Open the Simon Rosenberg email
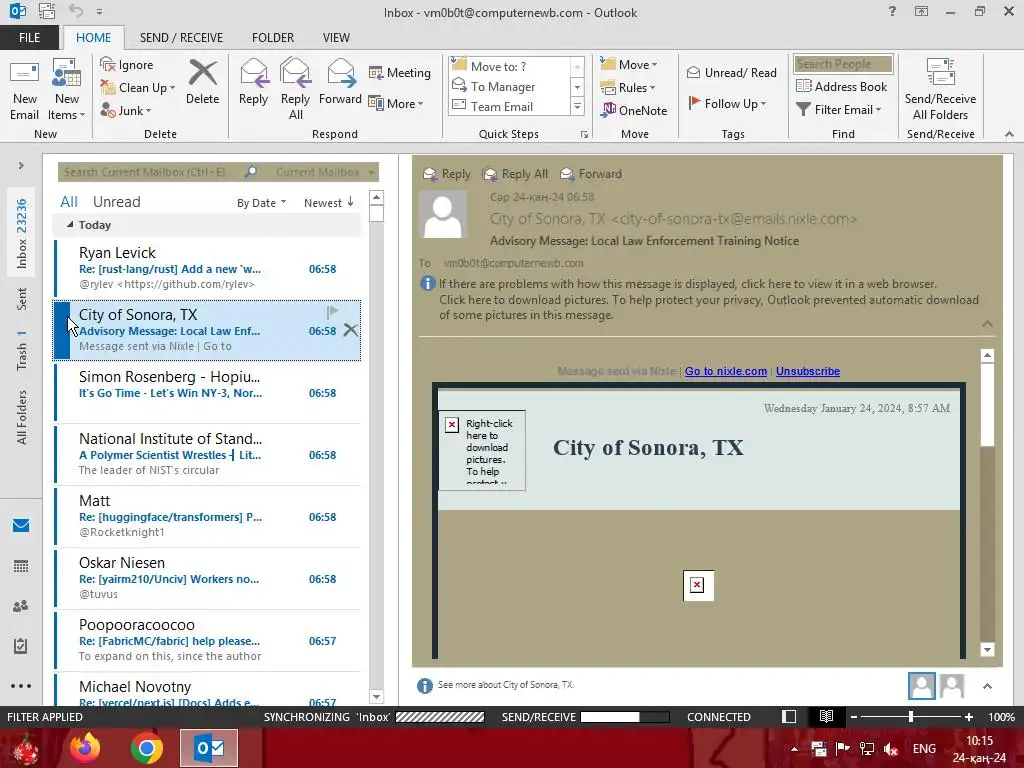The height and width of the screenshot is (768, 1024). pos(207,392)
